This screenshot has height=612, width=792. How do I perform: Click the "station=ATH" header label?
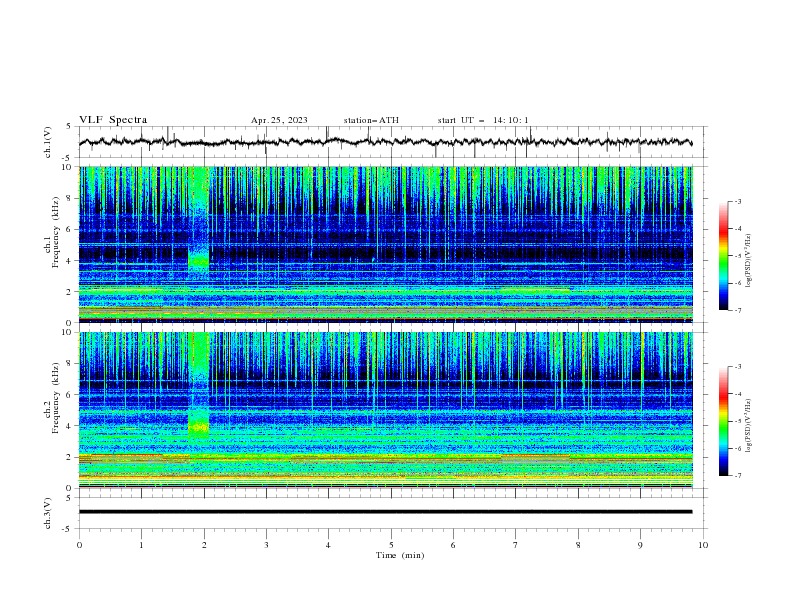[x=371, y=120]
